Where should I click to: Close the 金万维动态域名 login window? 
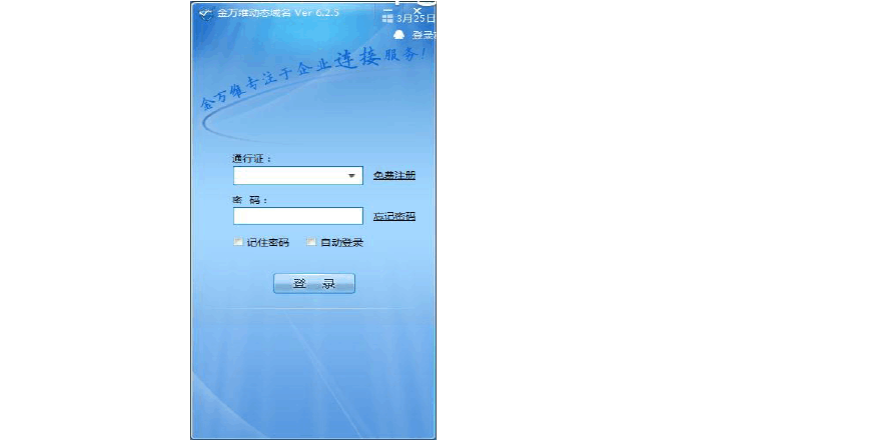(417, 9)
